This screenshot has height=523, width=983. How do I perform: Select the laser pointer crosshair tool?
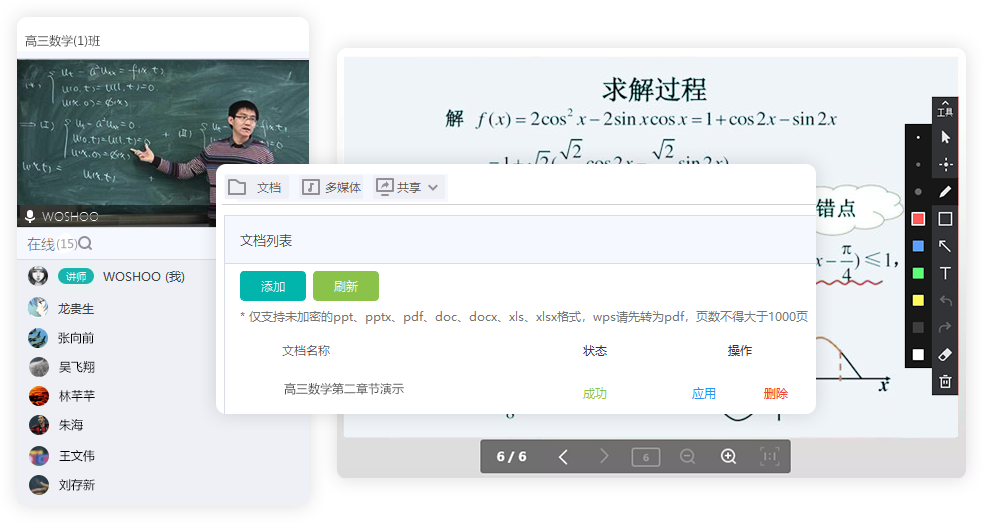pyautogui.click(x=945, y=164)
